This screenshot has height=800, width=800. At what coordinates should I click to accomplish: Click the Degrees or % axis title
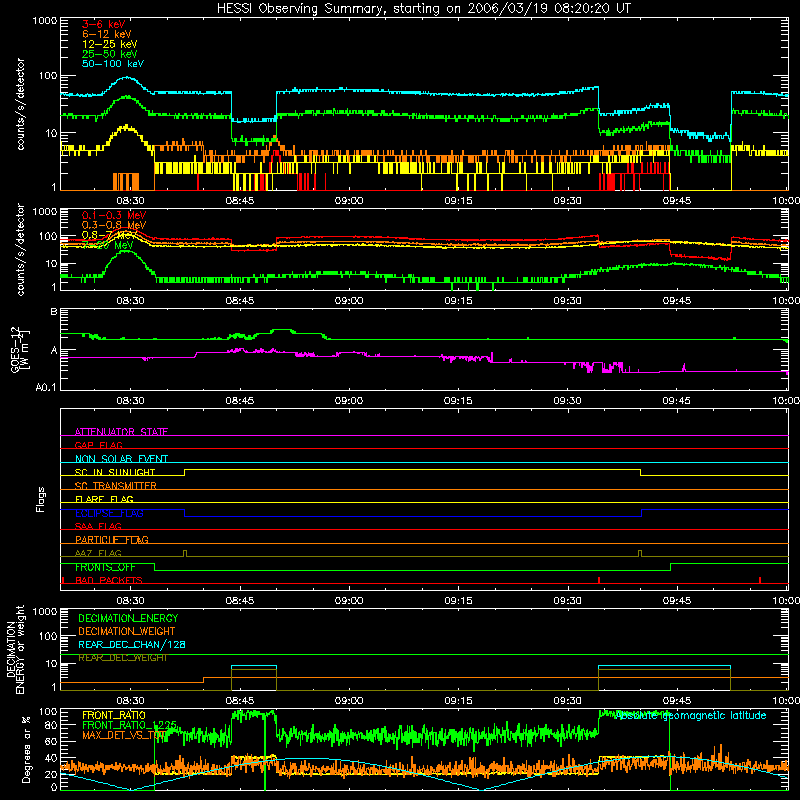click(x=26, y=750)
